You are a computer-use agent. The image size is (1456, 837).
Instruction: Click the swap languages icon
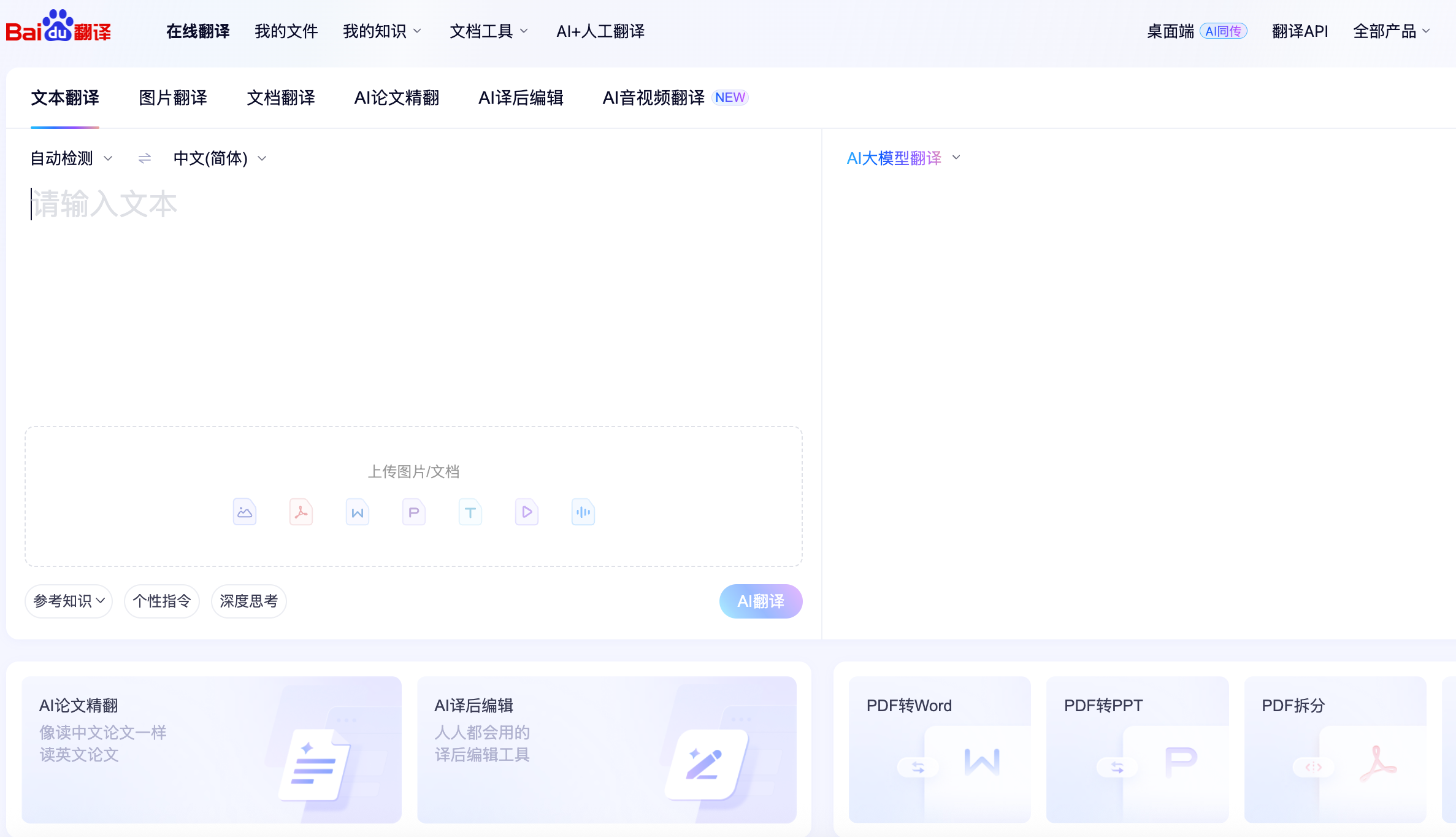pyautogui.click(x=144, y=158)
